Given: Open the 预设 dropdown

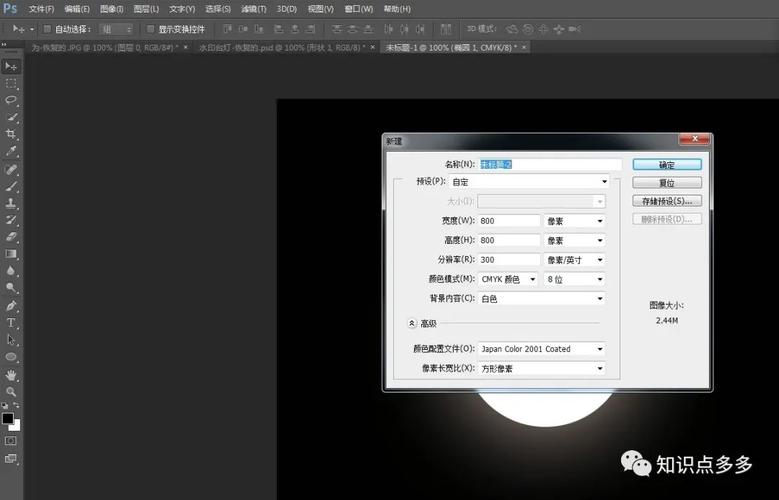Looking at the screenshot, I should 529,182.
